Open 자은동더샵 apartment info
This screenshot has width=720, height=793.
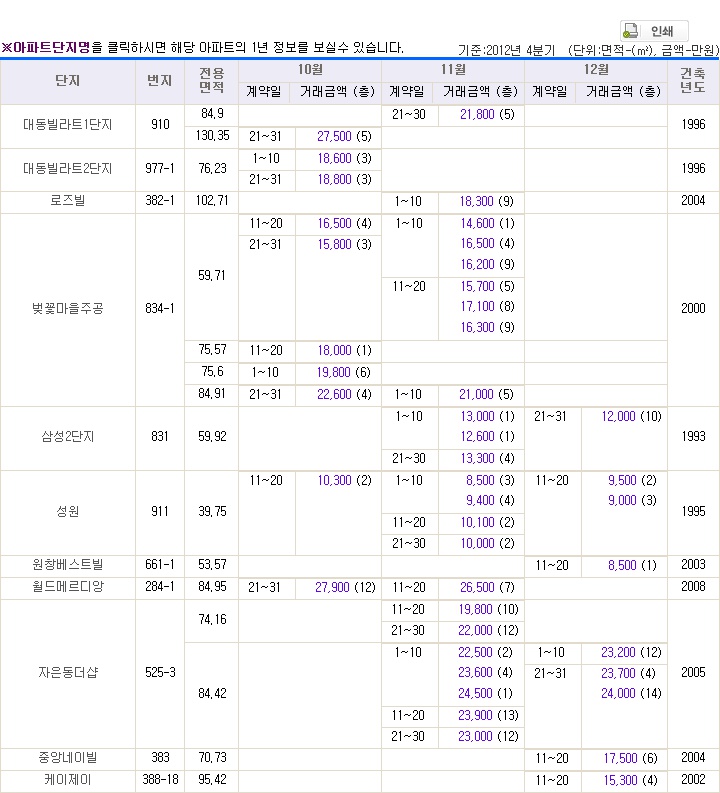coord(68,673)
